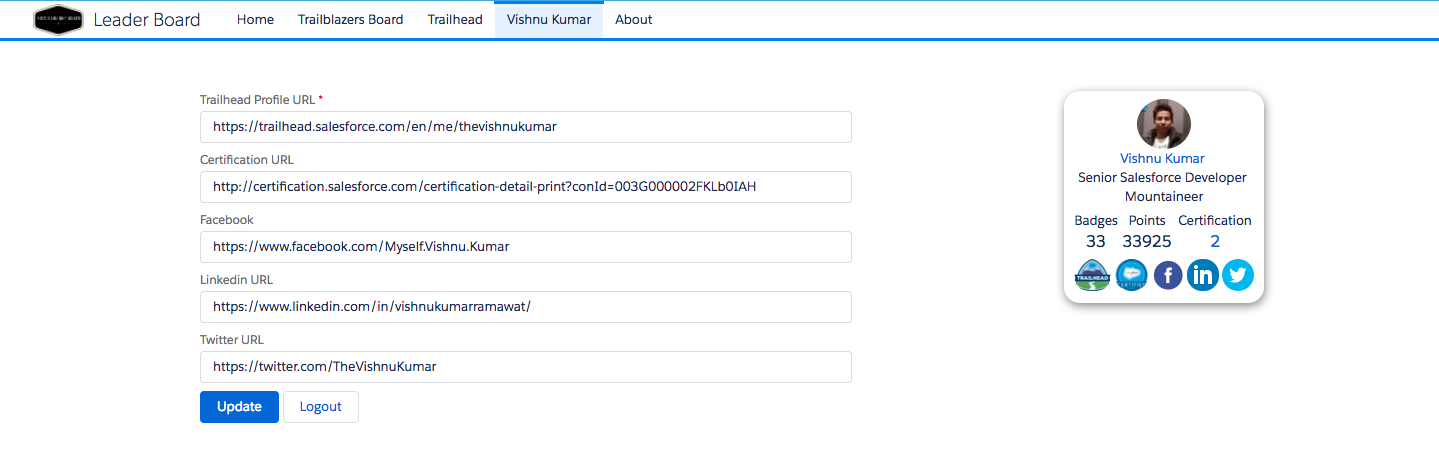Select the Facebook URL input field

click(x=525, y=247)
